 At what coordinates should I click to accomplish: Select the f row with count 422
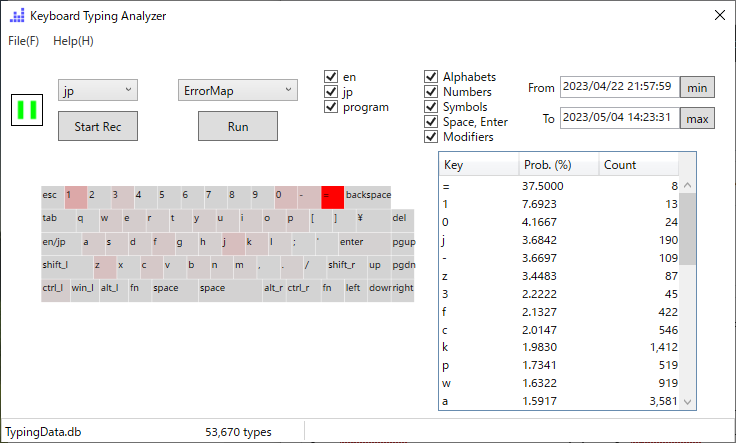tap(559, 312)
